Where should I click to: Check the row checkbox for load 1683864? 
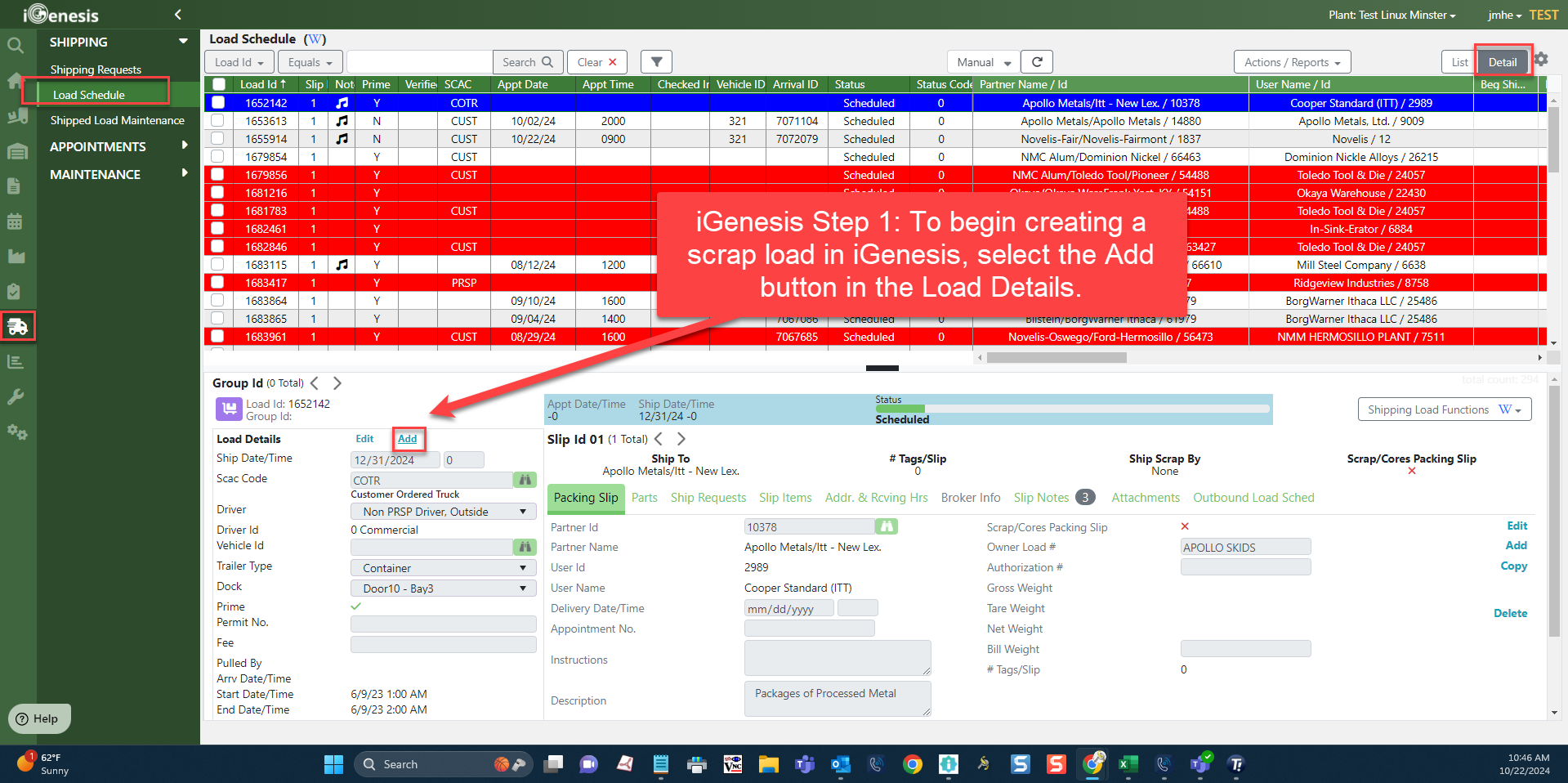point(217,301)
